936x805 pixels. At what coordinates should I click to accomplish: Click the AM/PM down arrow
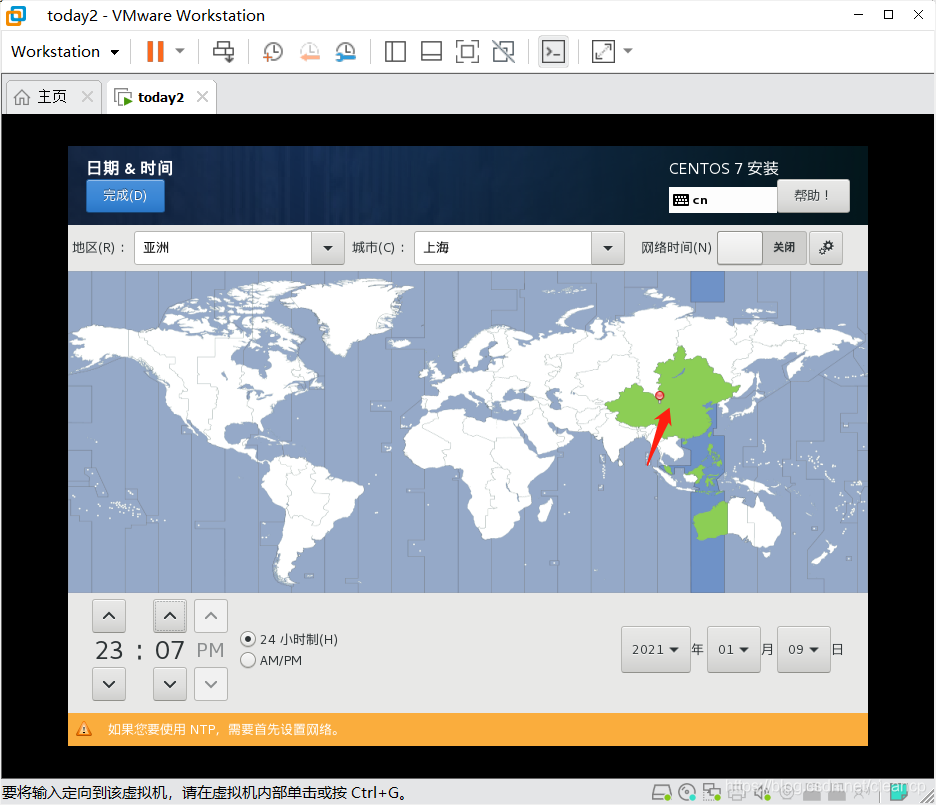211,684
